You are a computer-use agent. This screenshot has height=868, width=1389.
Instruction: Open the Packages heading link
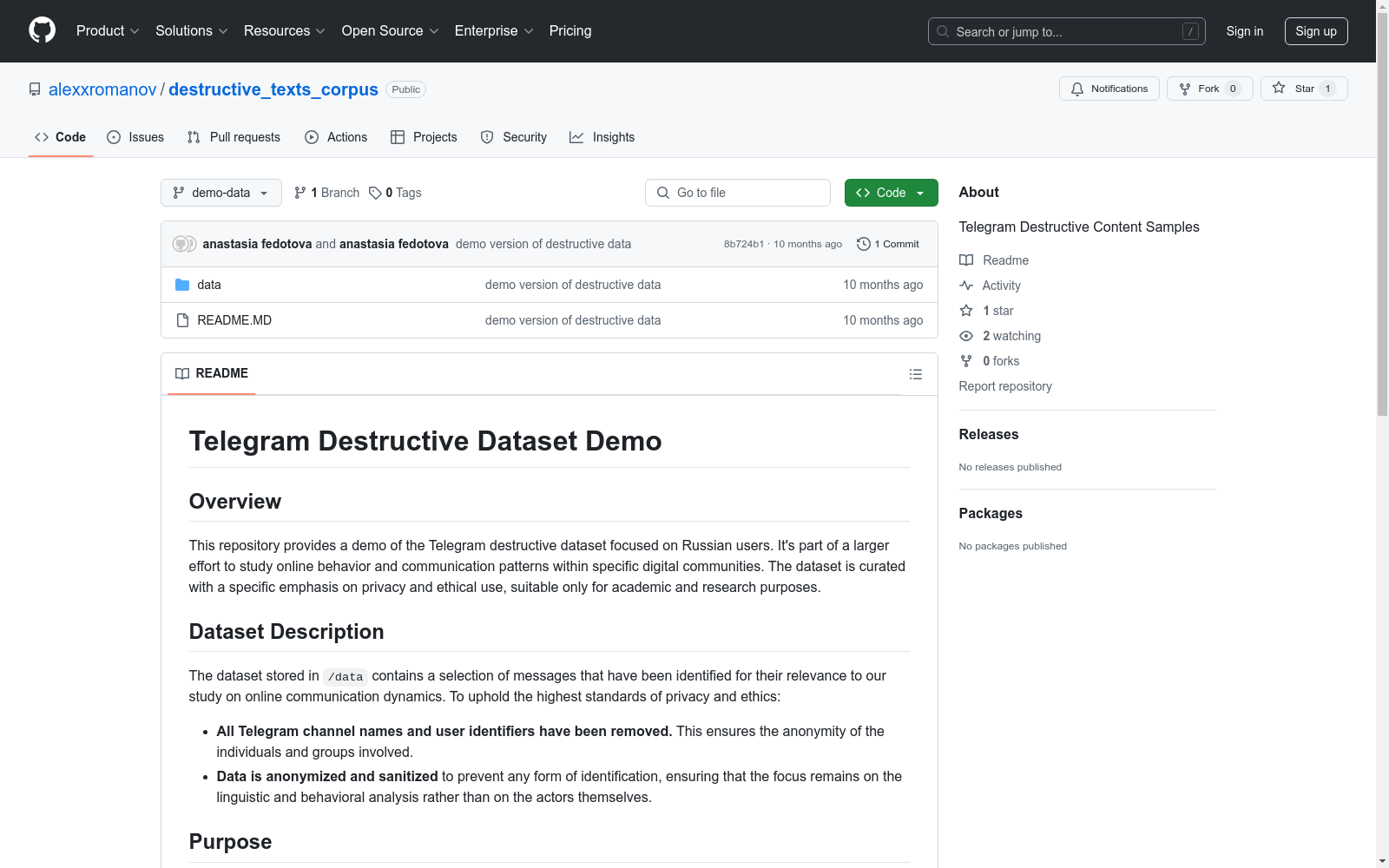point(991,514)
